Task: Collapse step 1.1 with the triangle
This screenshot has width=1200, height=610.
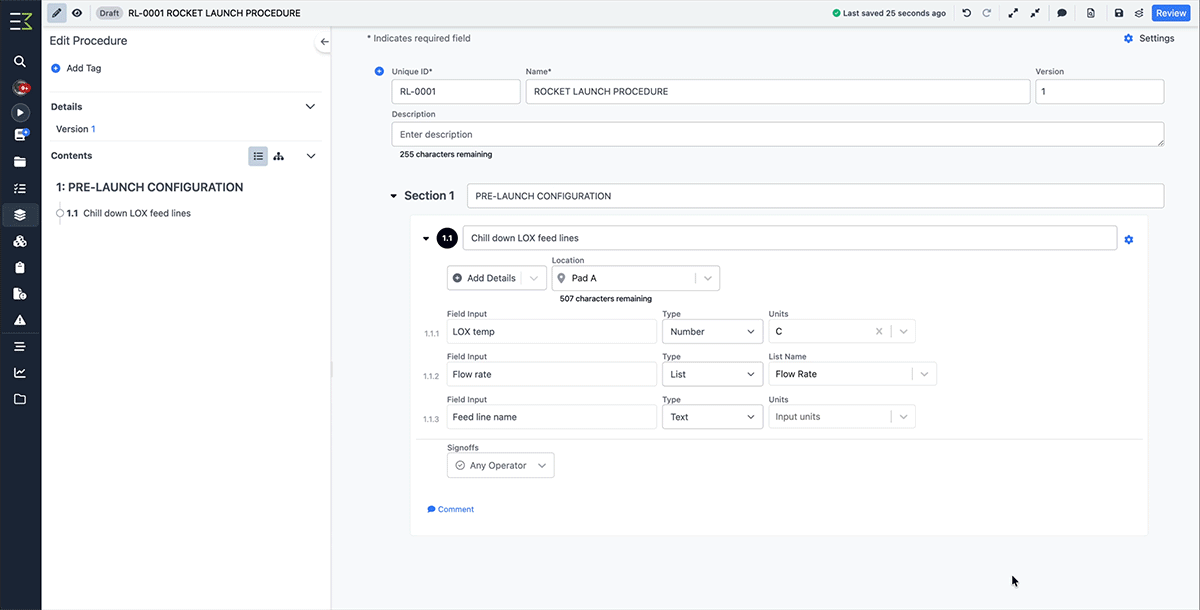Action: pyautogui.click(x=426, y=238)
